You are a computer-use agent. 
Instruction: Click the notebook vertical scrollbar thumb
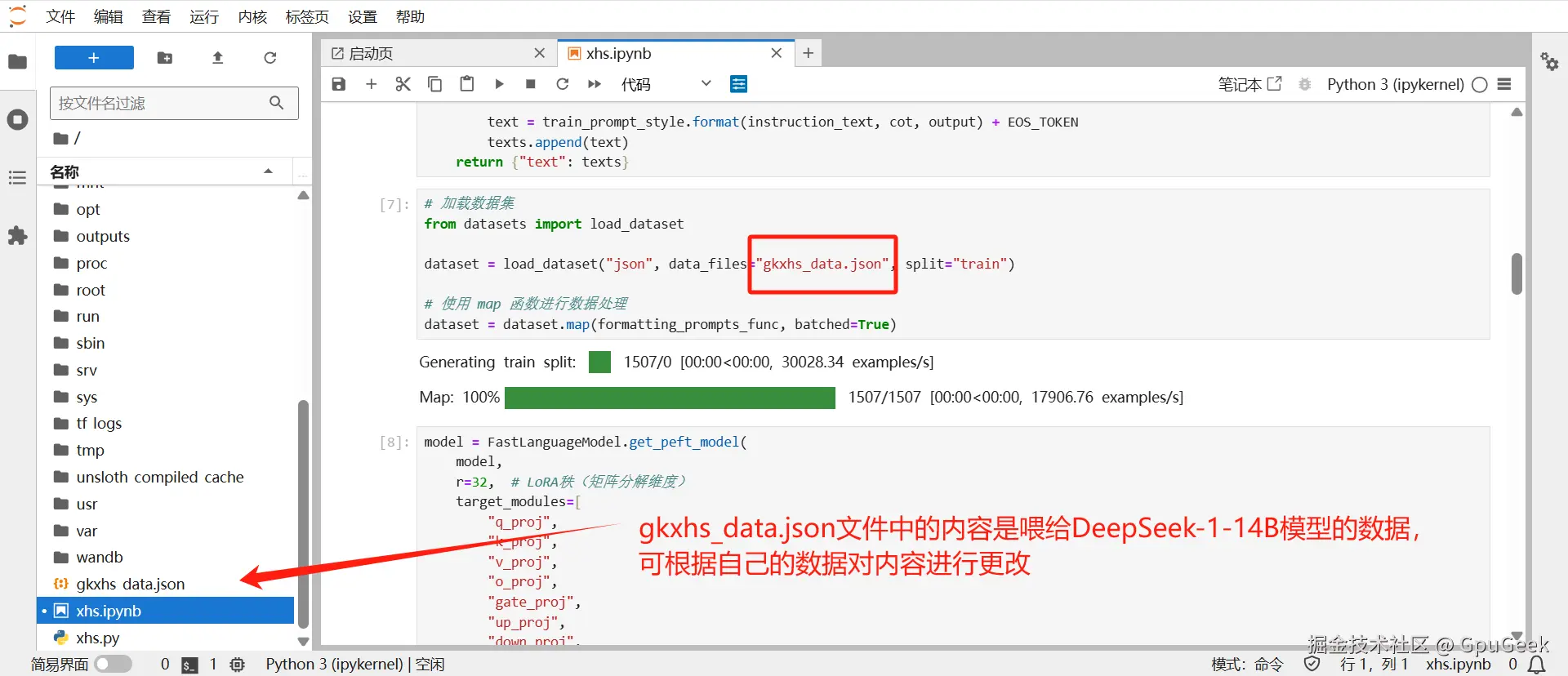tap(1517, 274)
